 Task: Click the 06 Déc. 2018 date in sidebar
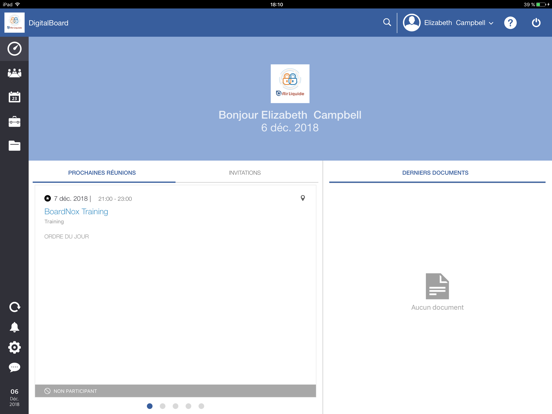(x=14, y=397)
